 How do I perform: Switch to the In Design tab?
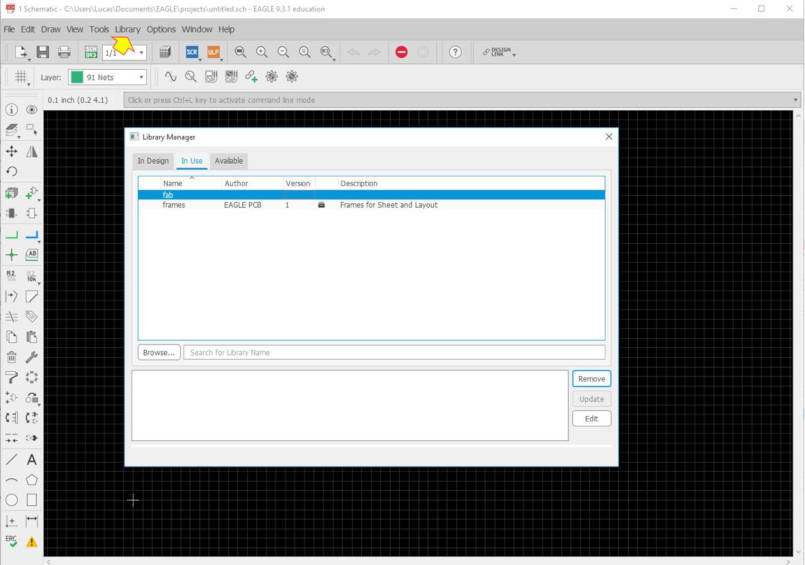153,161
